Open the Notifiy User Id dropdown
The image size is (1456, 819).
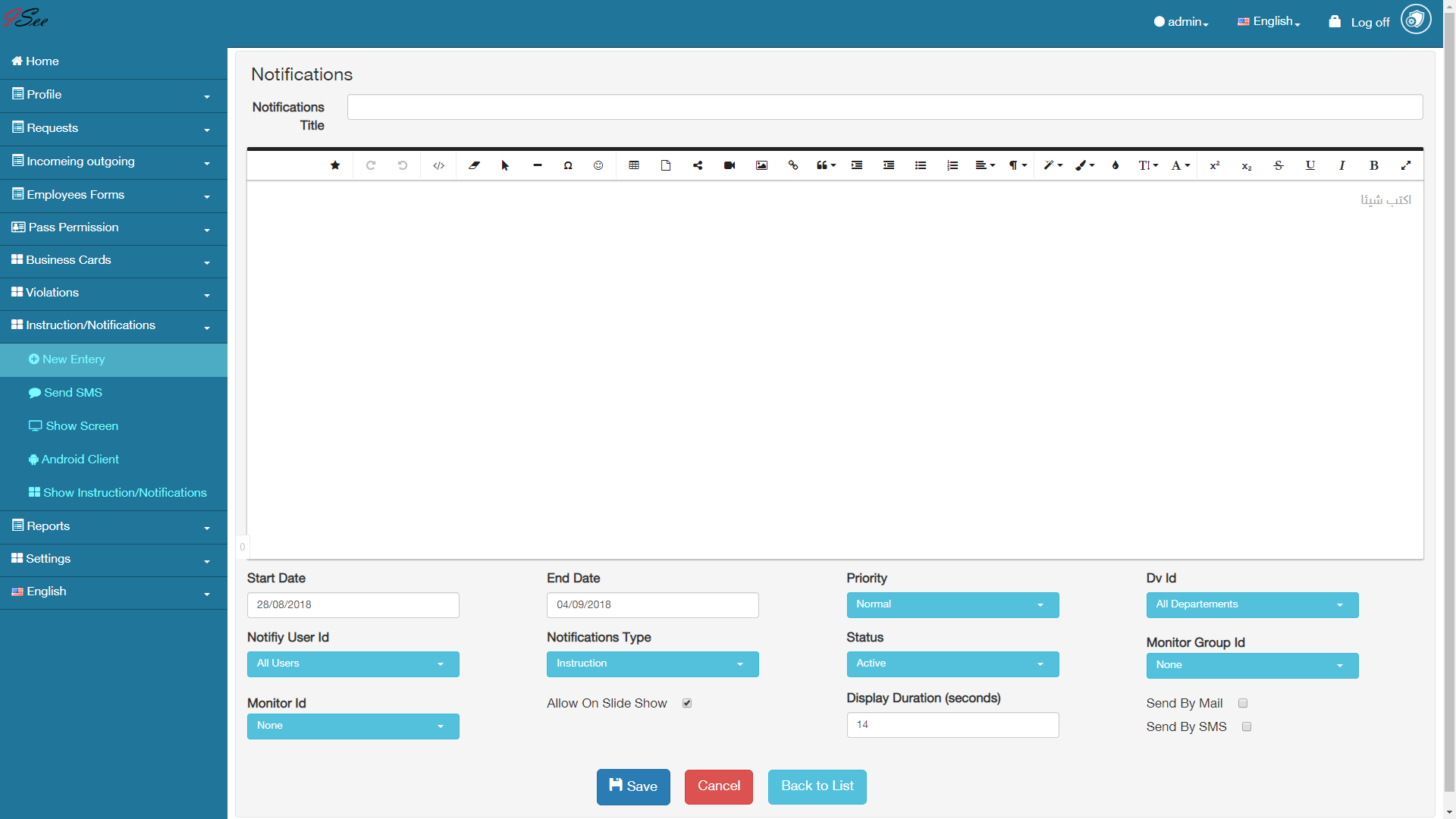click(353, 664)
